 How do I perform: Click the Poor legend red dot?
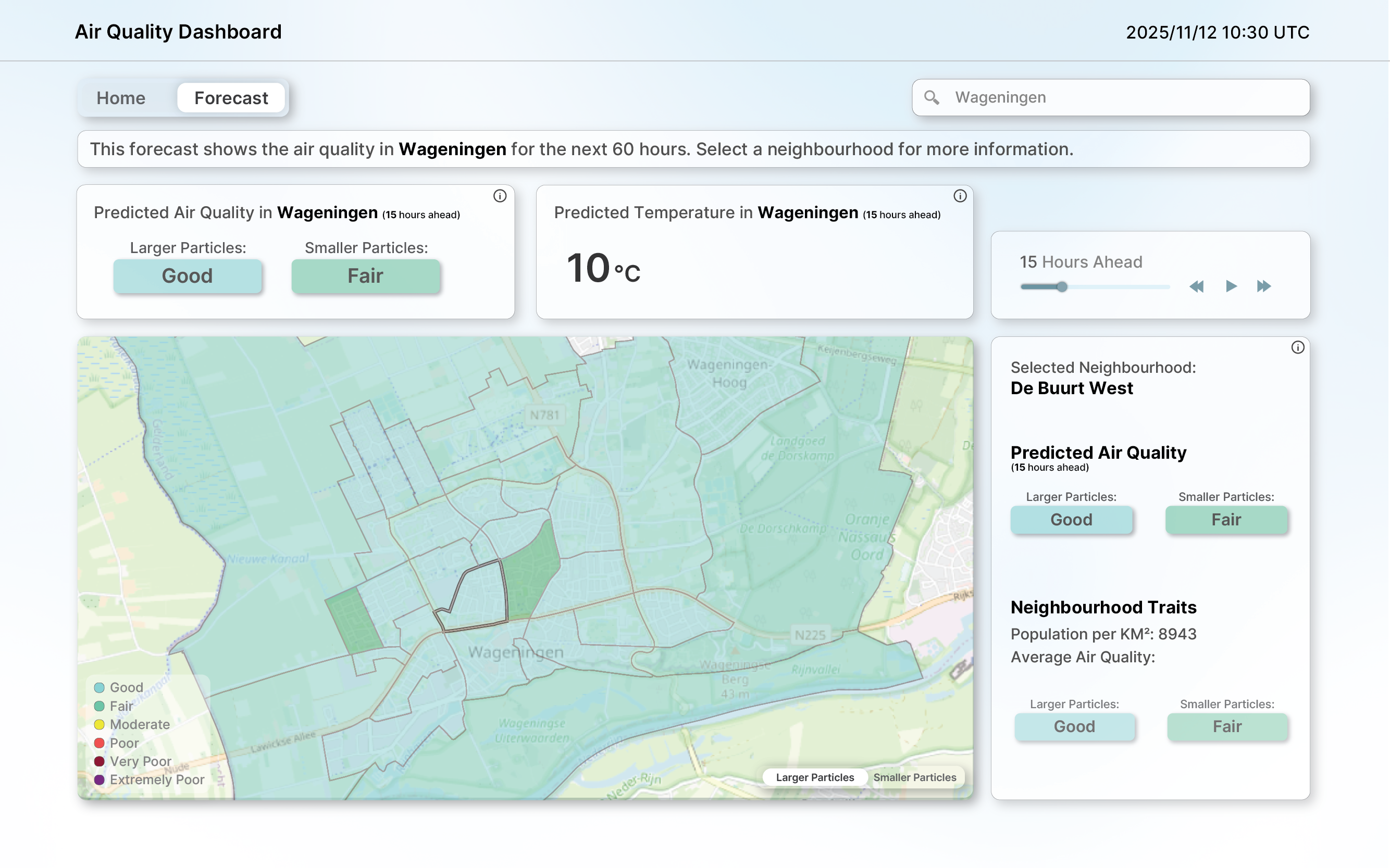[x=100, y=743]
